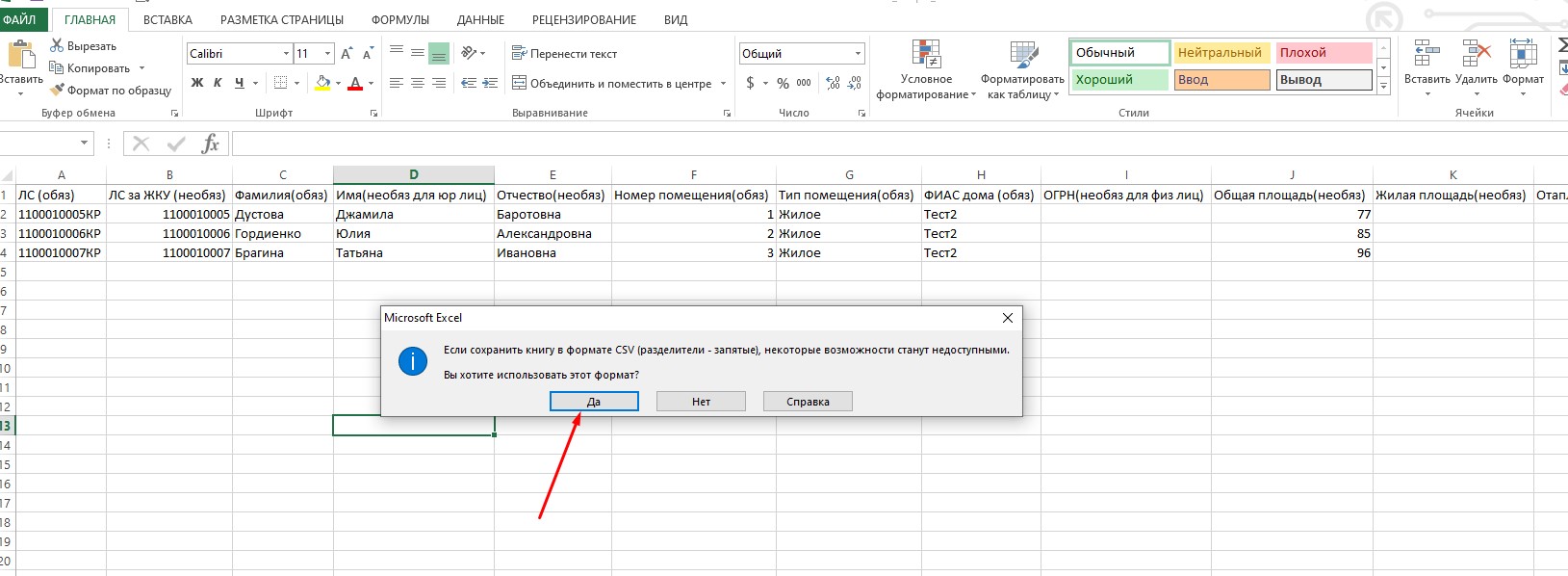Switch to the РАЗМЕТКА СТРАНИЦЫ tab

(x=282, y=19)
